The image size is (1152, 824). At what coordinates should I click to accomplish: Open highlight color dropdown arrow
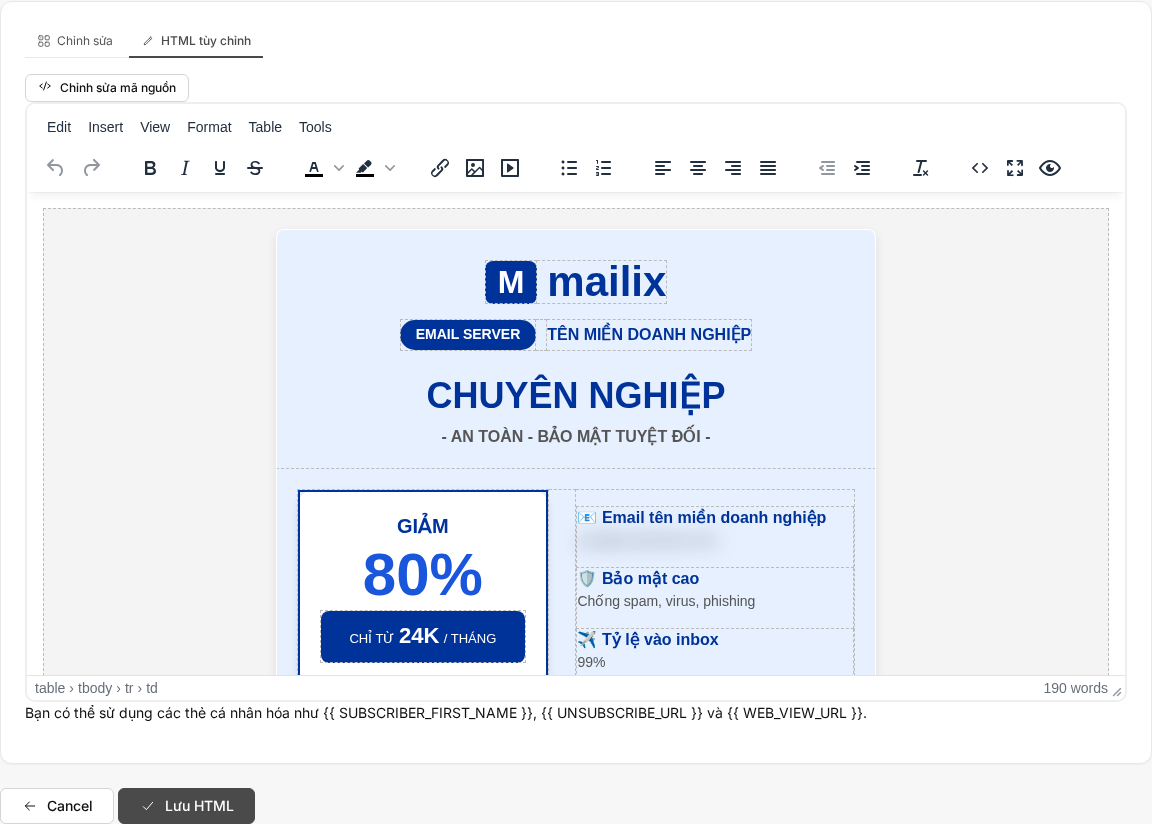390,168
